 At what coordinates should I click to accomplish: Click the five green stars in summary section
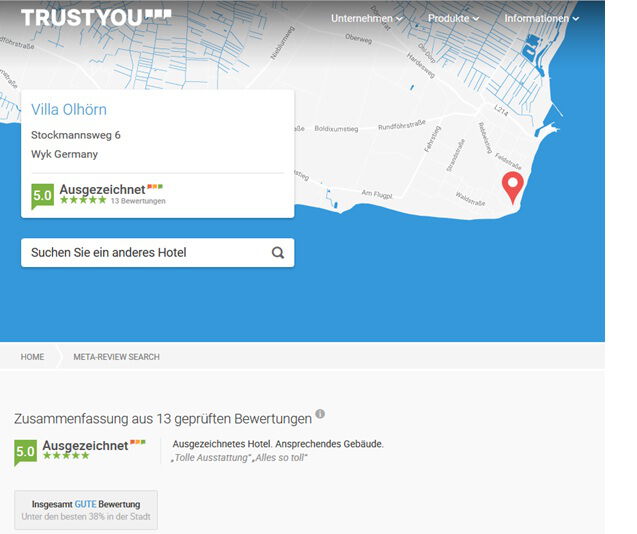(x=66, y=456)
